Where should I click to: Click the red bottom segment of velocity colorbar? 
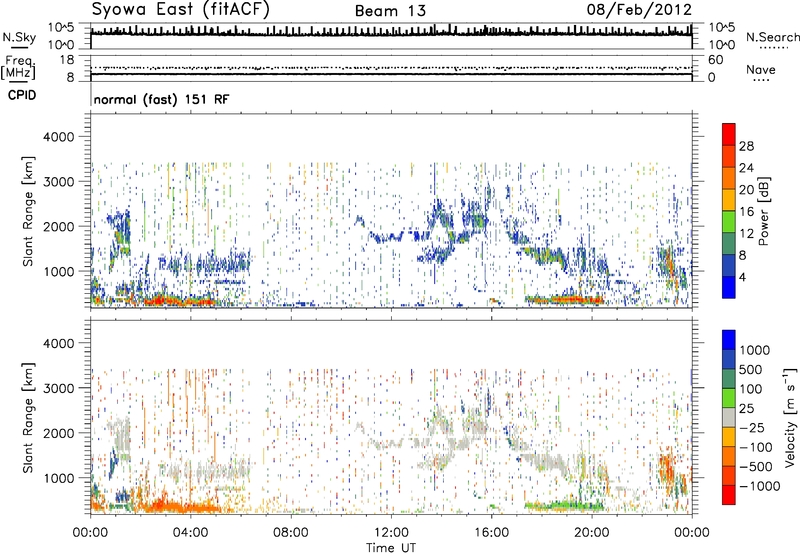coord(729,494)
